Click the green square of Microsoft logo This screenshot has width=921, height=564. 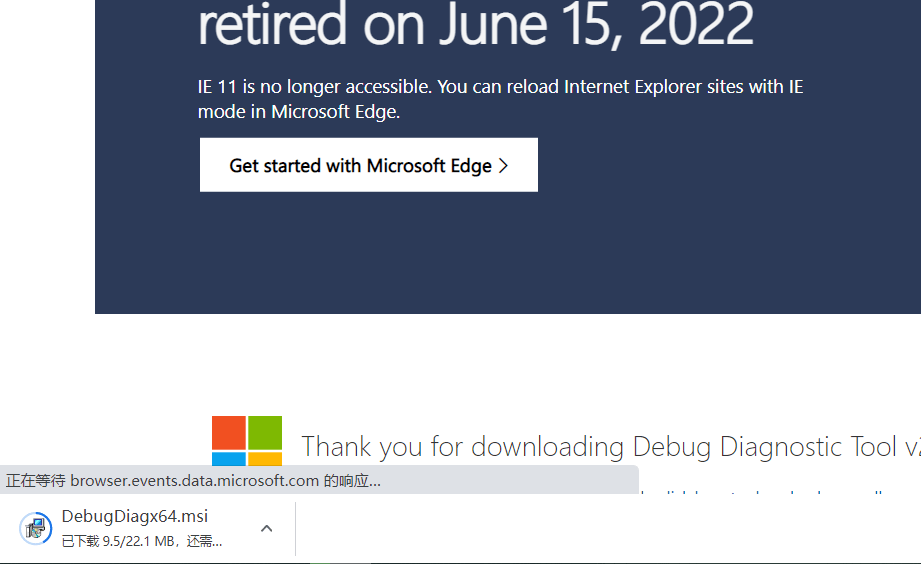pyautogui.click(x=265, y=432)
